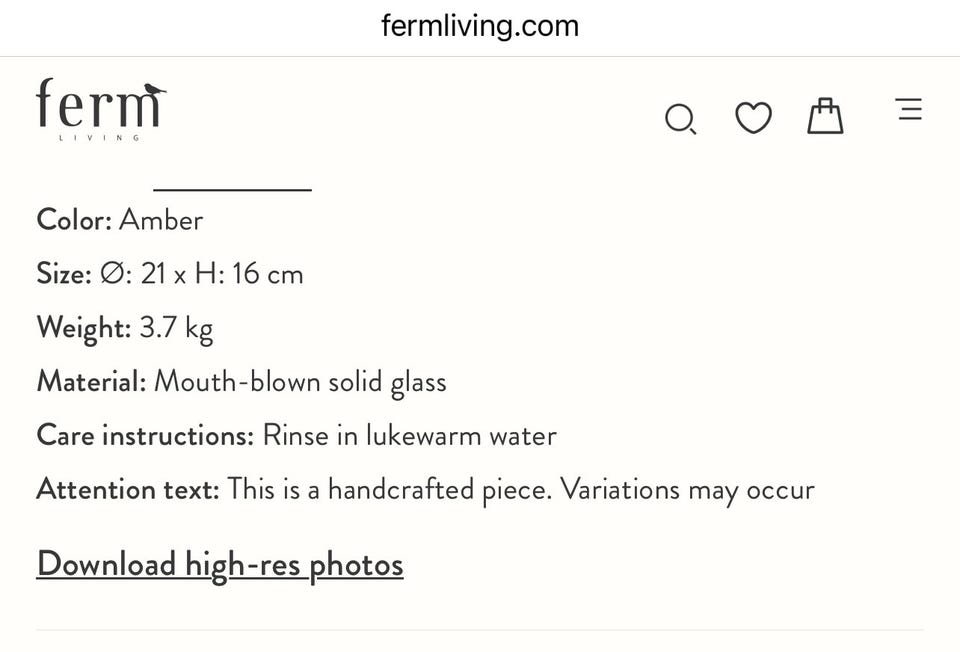The height and width of the screenshot is (652, 960).
Task: Click the '3.7 kg' weight value
Action: coord(176,328)
